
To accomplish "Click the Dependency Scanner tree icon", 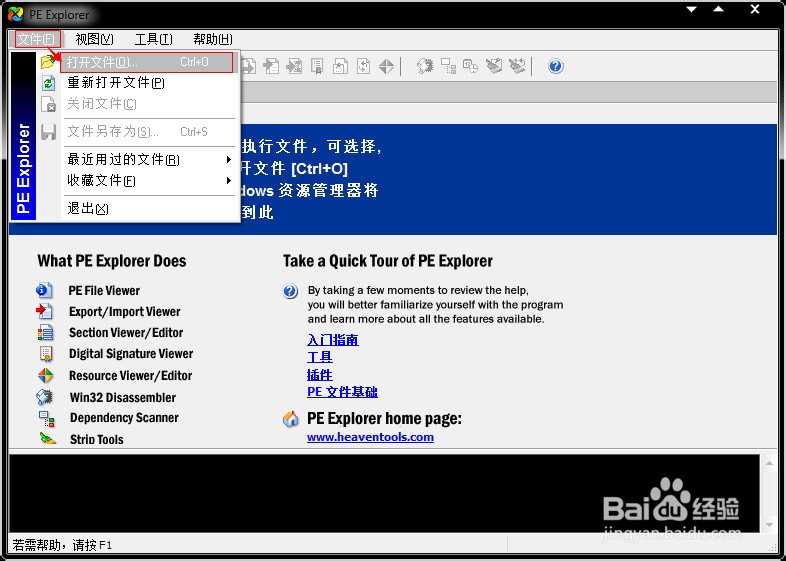I will click(47, 419).
